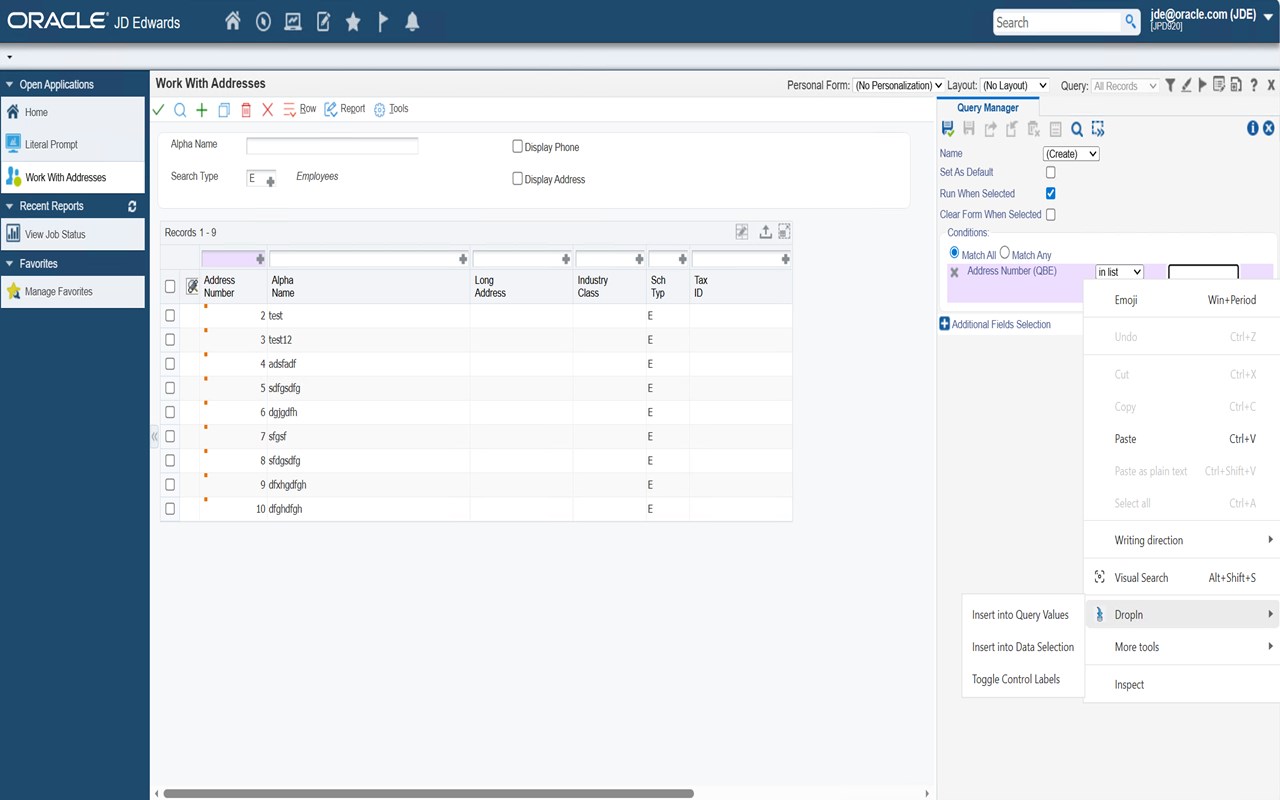Viewport: 1280px width, 800px height.
Task: Click the Copy toolbar icon
Action: (x=224, y=110)
